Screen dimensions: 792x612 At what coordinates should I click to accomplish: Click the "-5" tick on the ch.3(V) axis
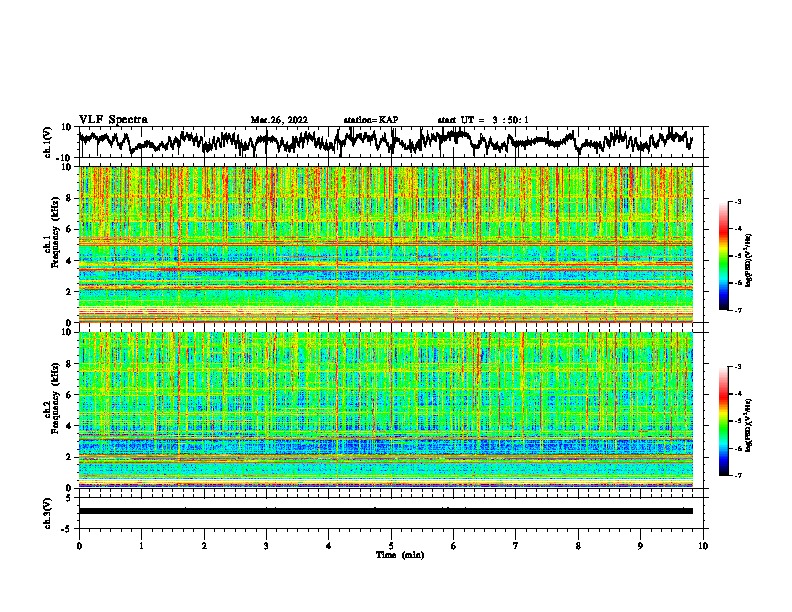(x=67, y=529)
